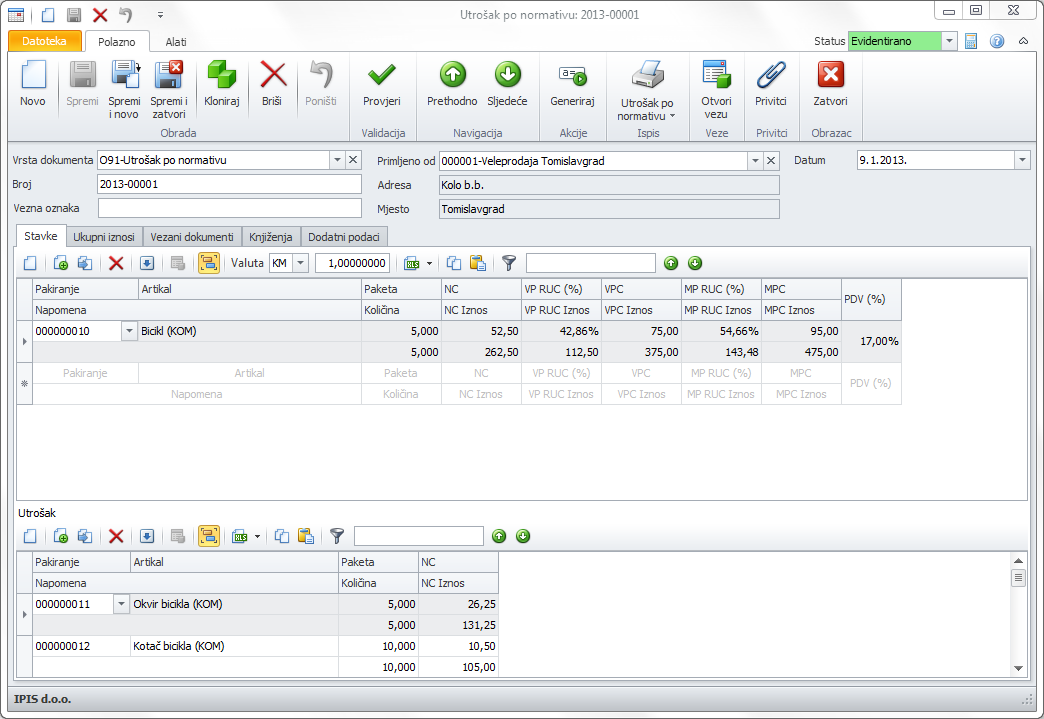Run the Generiraj action
Viewport: 1044px width, 719px height.
[573, 84]
